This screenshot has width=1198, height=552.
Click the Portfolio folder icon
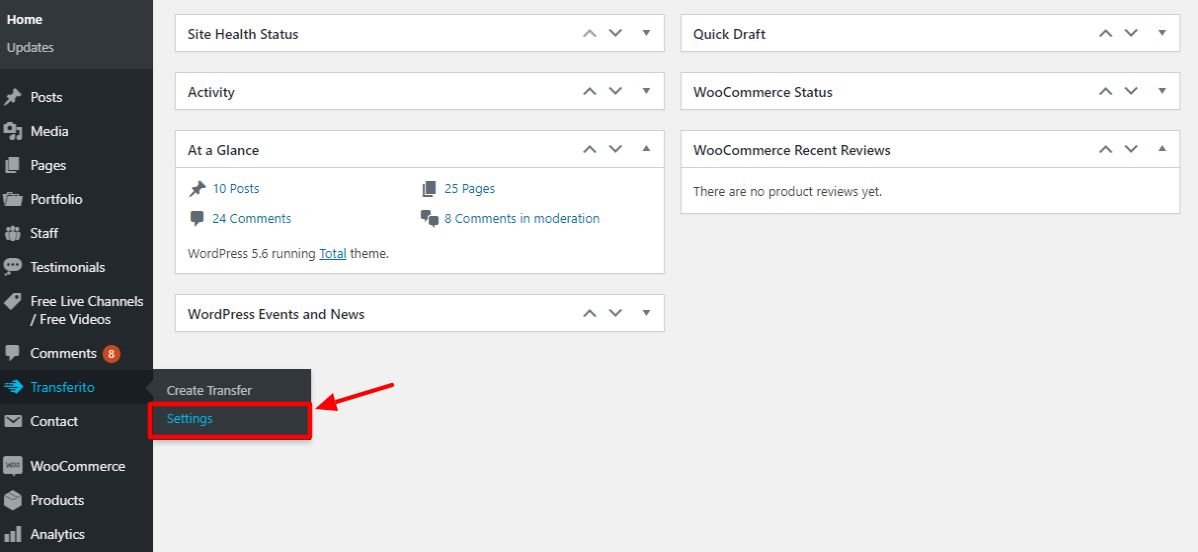point(12,200)
